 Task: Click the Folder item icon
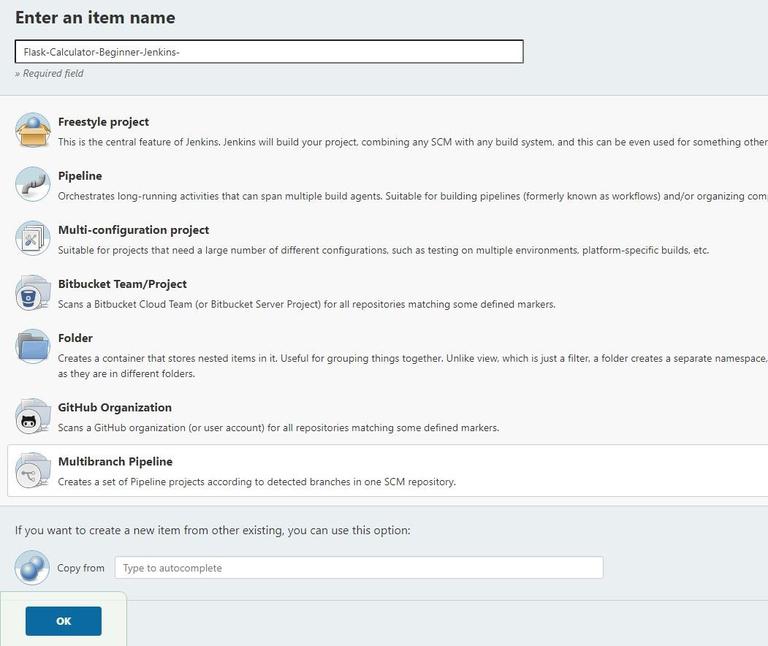click(x=32, y=347)
